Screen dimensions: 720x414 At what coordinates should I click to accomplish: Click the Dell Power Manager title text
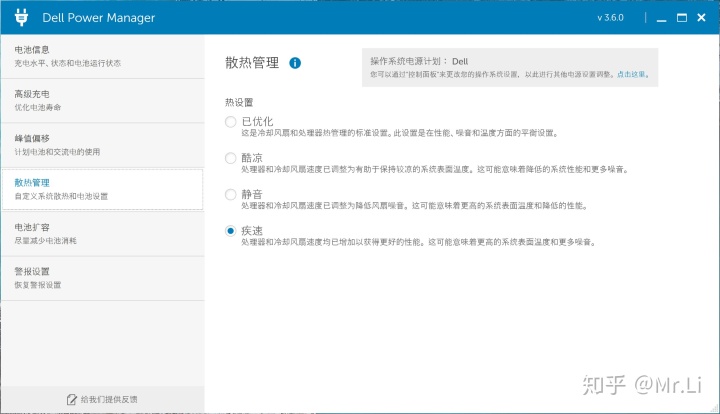click(x=98, y=18)
